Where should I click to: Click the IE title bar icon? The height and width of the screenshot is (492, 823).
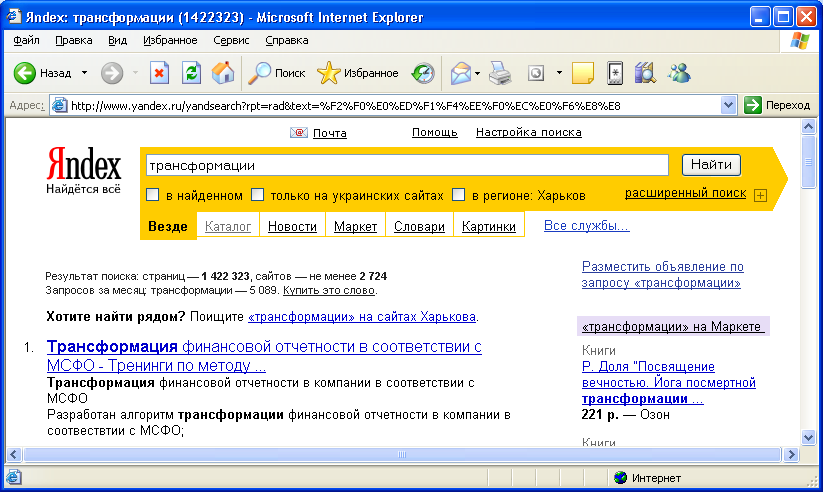coord(14,17)
